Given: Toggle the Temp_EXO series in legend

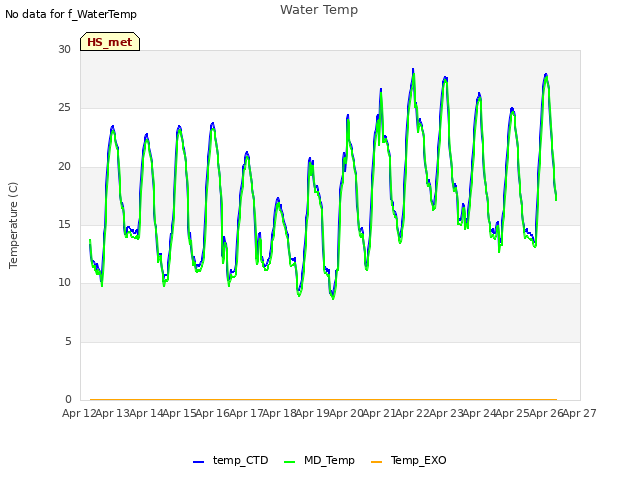Looking at the screenshot, I should pyautogui.click(x=409, y=460).
